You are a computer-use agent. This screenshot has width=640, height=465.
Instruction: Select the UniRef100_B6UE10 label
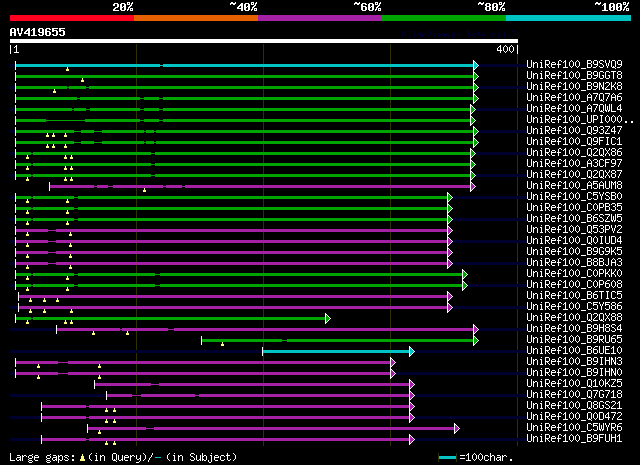[x=574, y=351]
